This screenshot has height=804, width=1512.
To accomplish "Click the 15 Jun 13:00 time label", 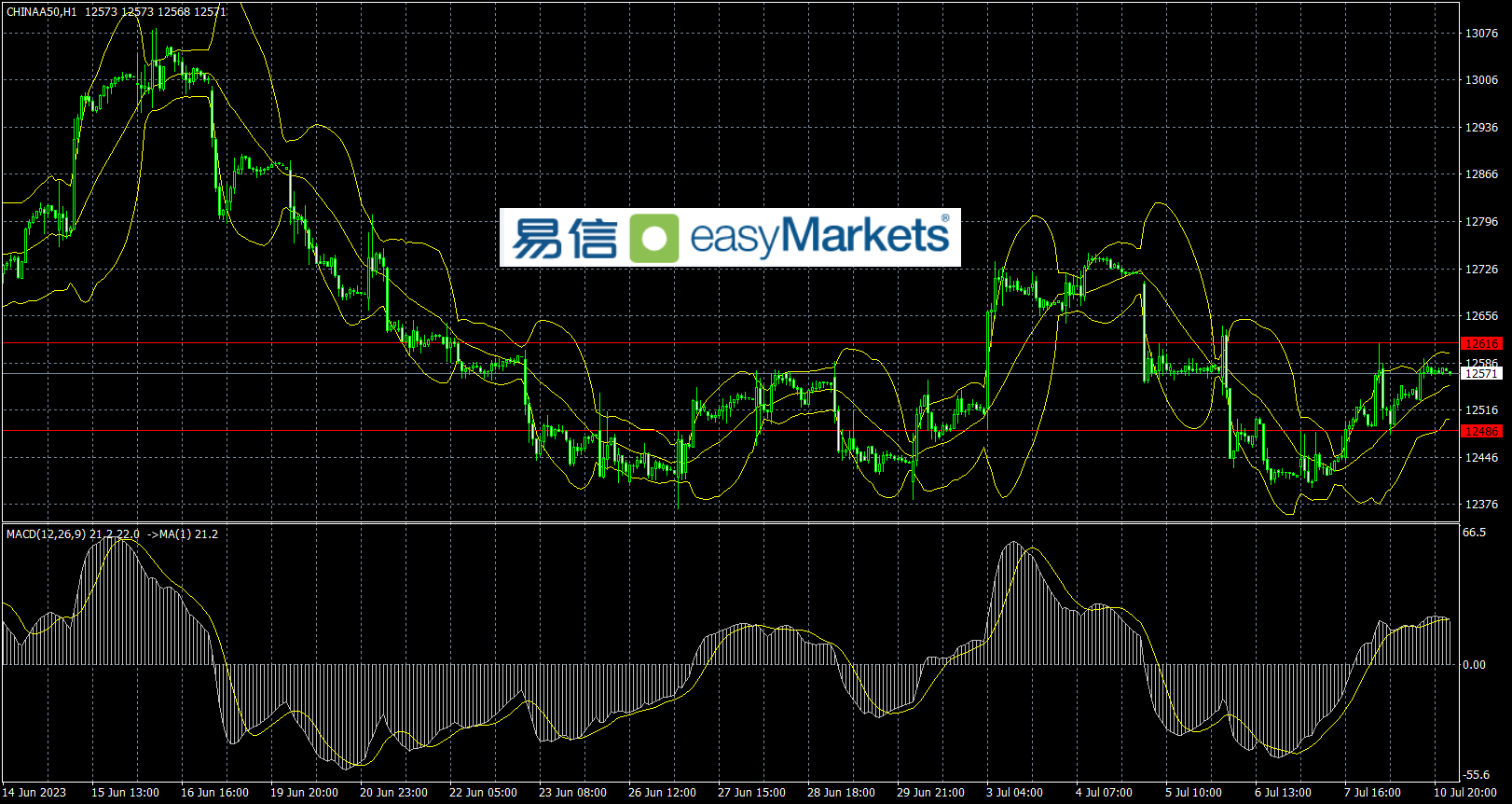I will pos(125,793).
